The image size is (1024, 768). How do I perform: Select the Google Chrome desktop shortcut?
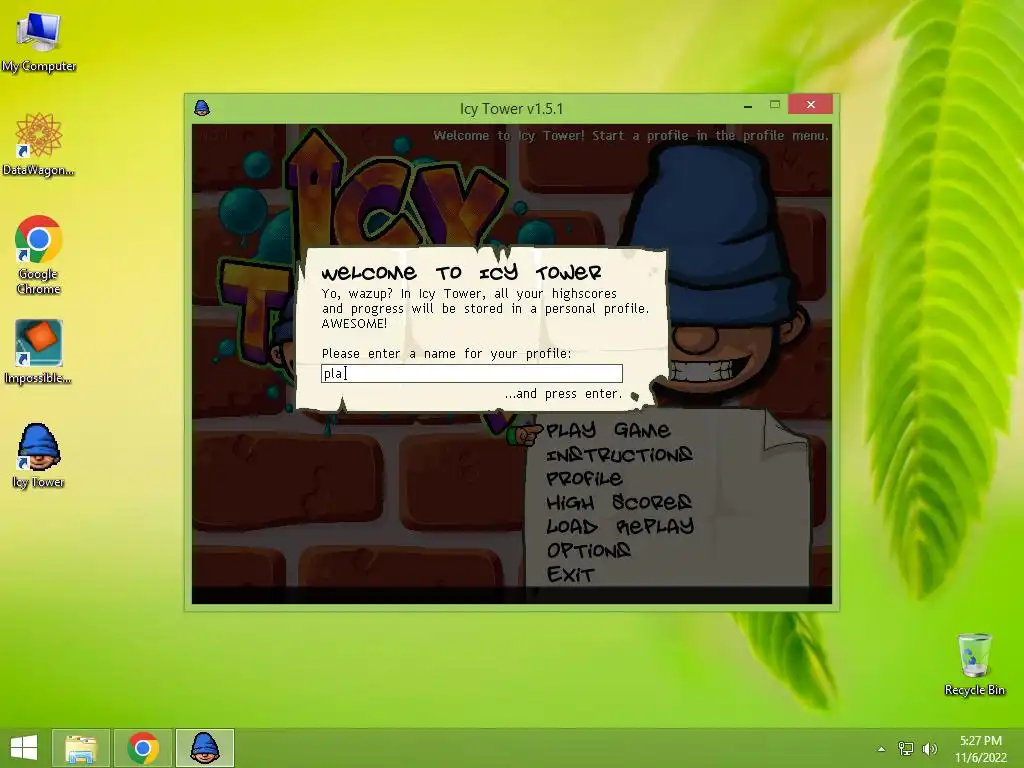(39, 253)
